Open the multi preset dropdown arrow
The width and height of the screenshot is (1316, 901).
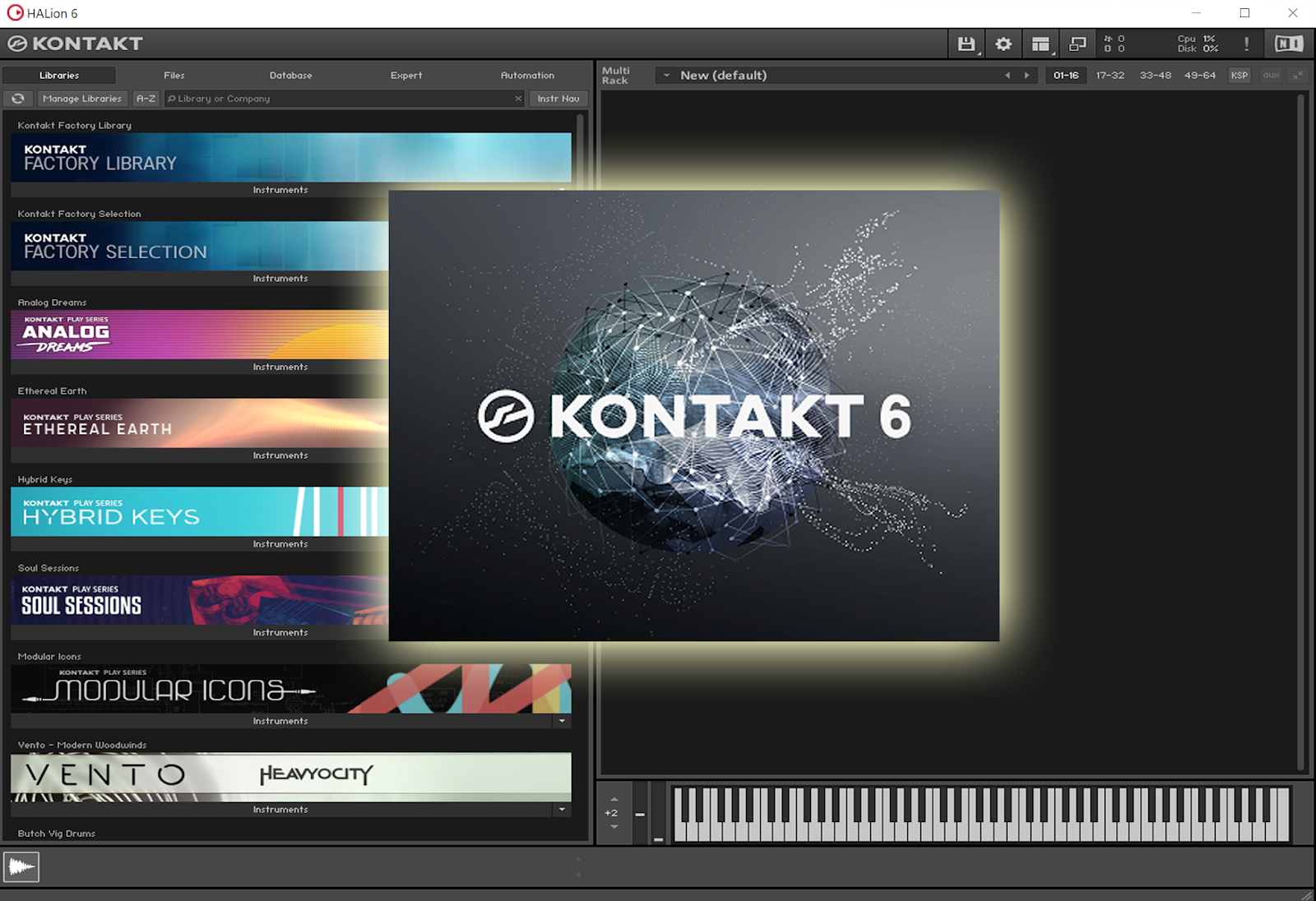point(667,76)
